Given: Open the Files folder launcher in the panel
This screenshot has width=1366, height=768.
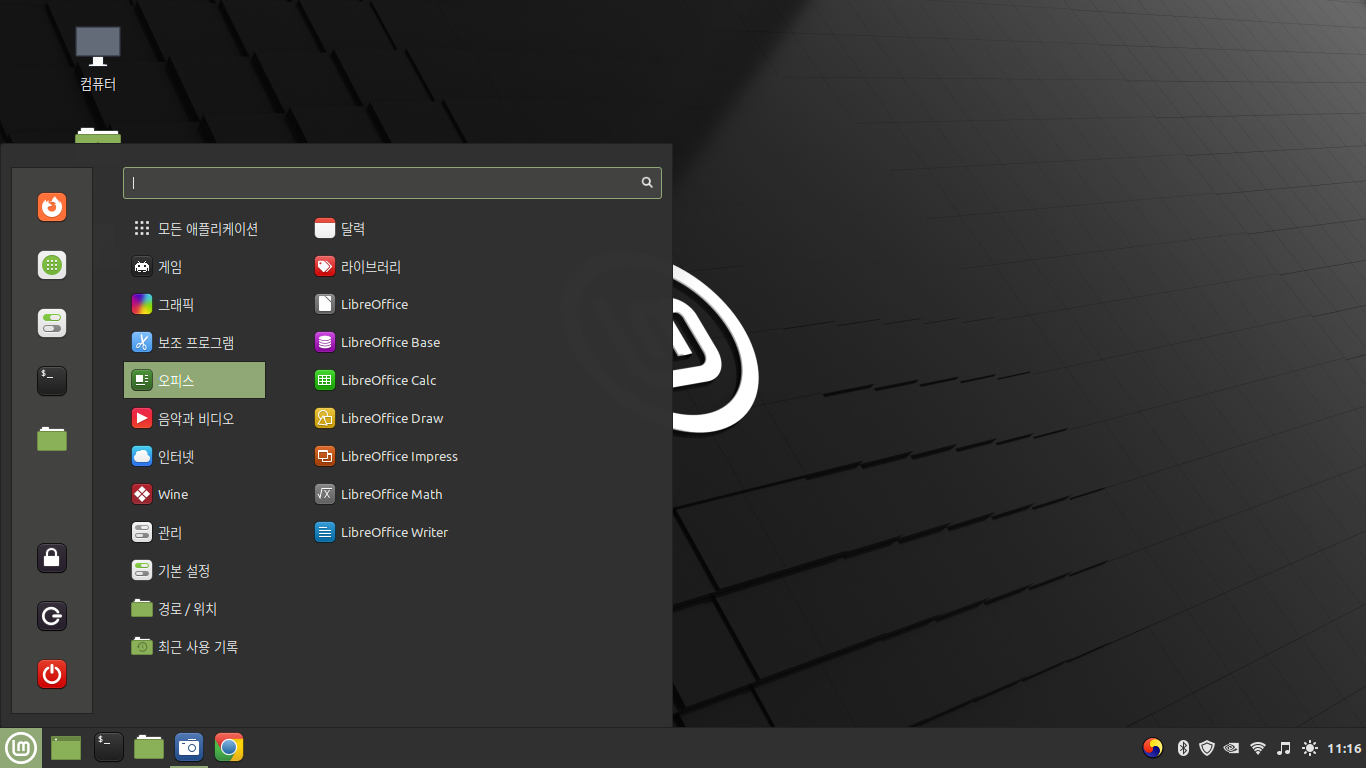Looking at the screenshot, I should [x=149, y=747].
